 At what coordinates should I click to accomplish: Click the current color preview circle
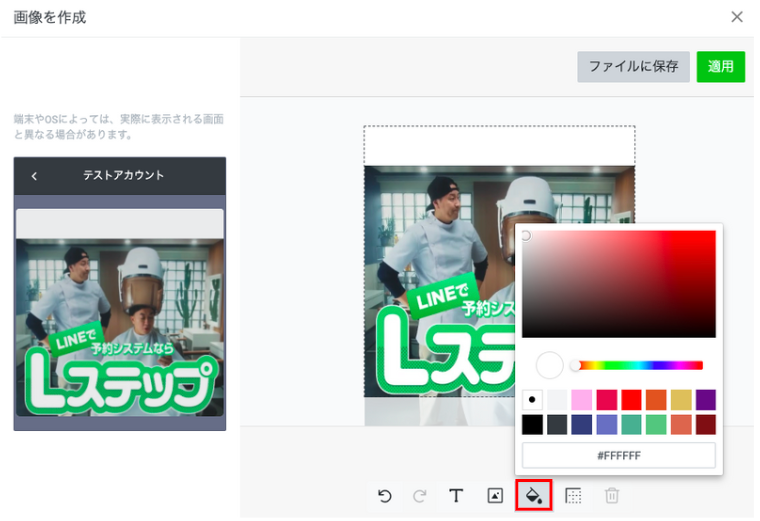549,365
